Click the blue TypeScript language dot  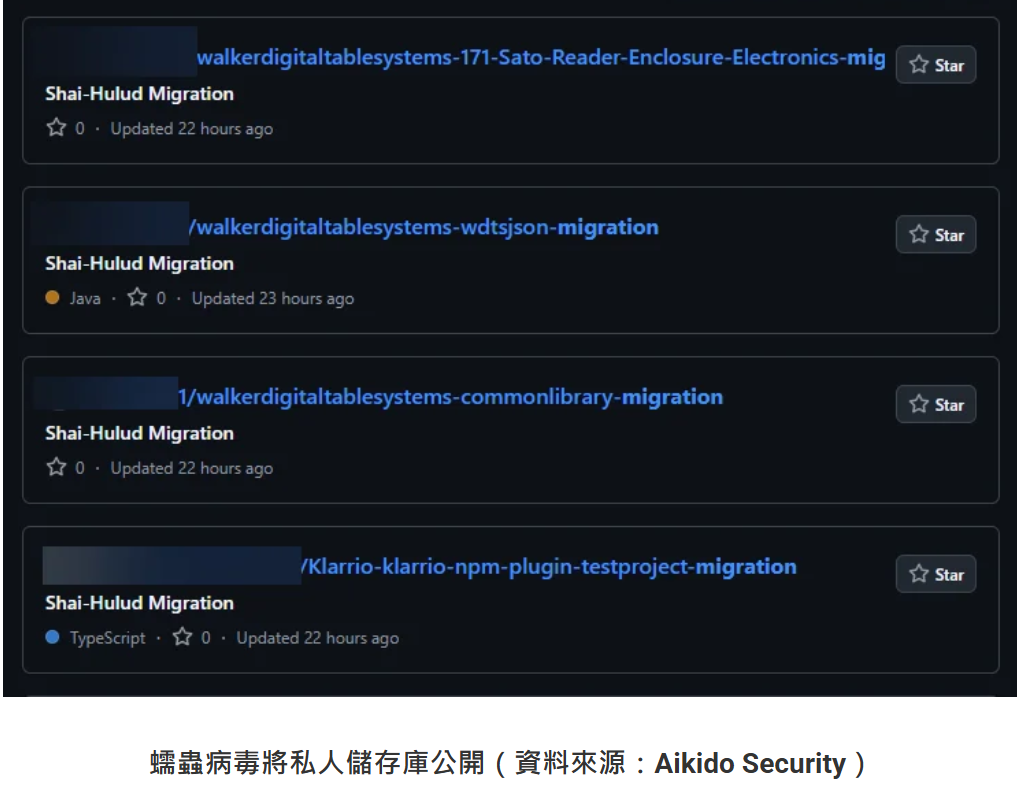coord(53,638)
